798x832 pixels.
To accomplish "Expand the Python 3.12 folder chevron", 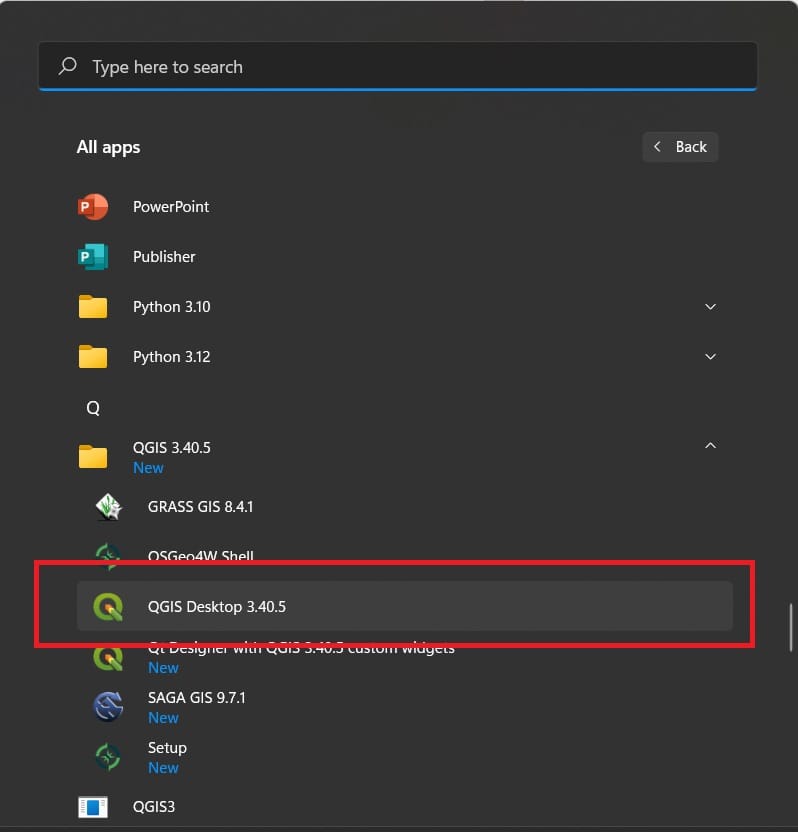I will click(x=710, y=357).
